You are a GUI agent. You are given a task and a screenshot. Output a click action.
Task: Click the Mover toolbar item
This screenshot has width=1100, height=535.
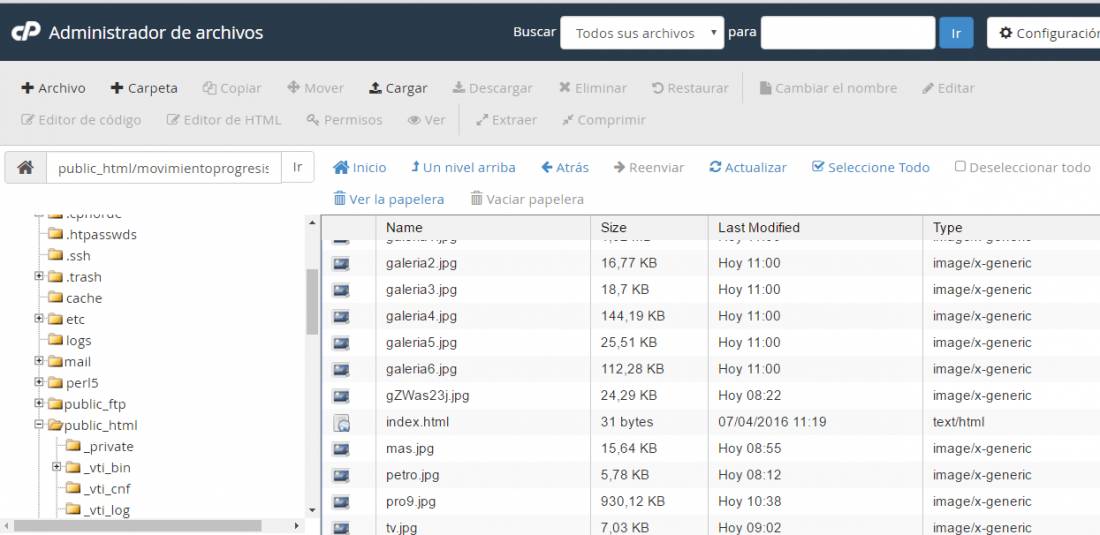point(316,88)
